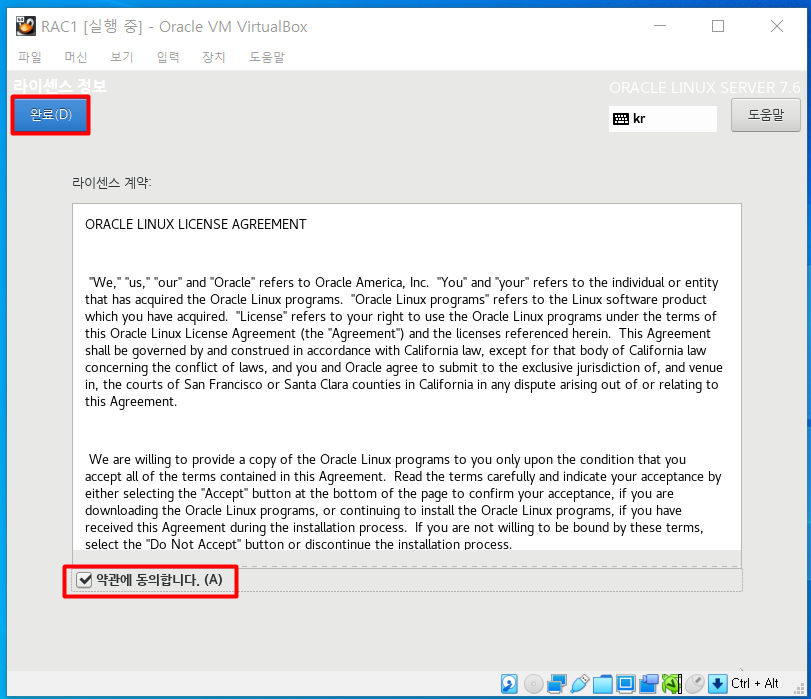Viewport: 811px width, 699px height.
Task: Click the VirtualBox window title icon
Action: click(26, 26)
